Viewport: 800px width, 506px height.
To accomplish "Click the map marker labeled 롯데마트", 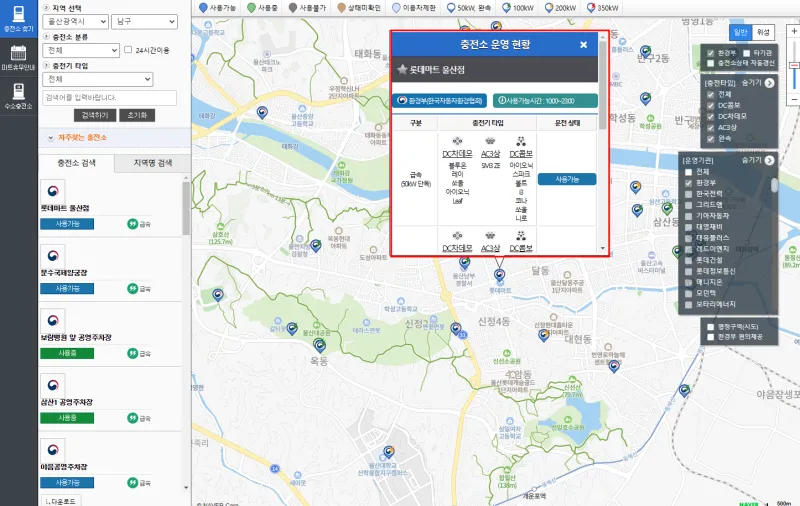I will click(x=499, y=274).
